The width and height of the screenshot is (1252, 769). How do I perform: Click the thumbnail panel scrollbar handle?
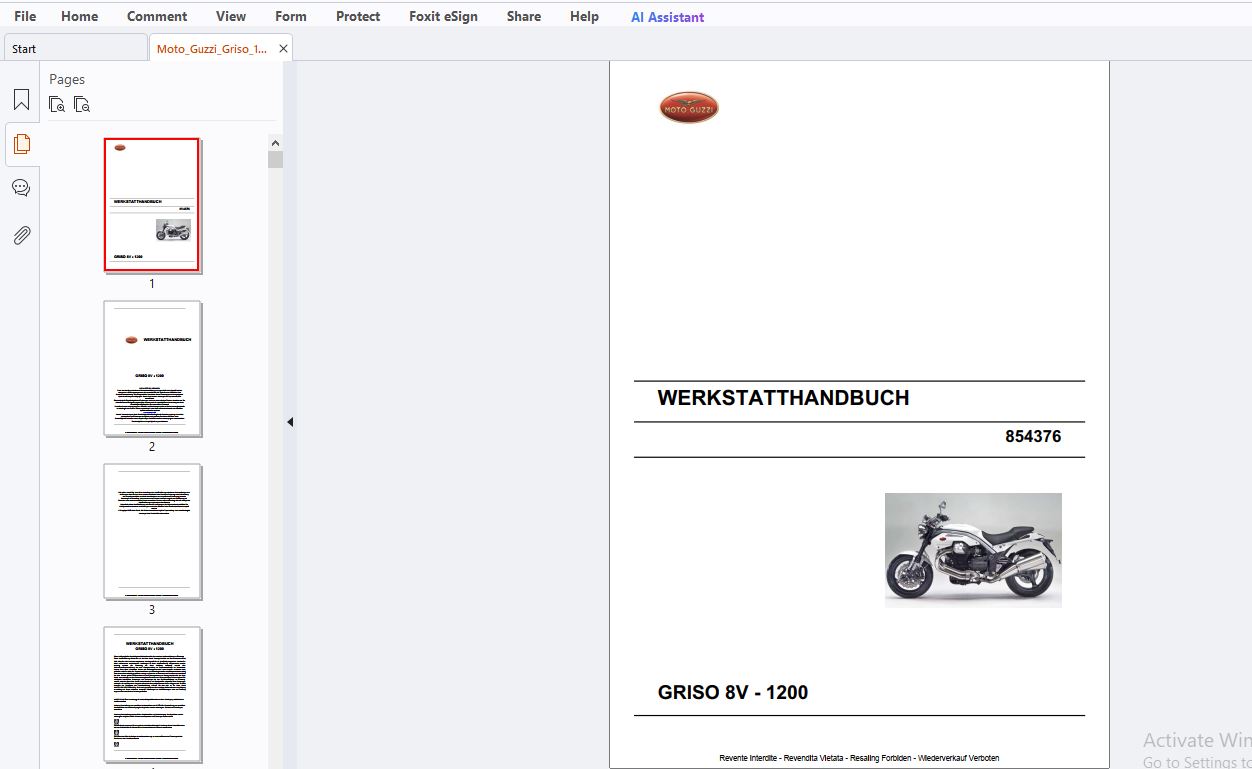275,160
